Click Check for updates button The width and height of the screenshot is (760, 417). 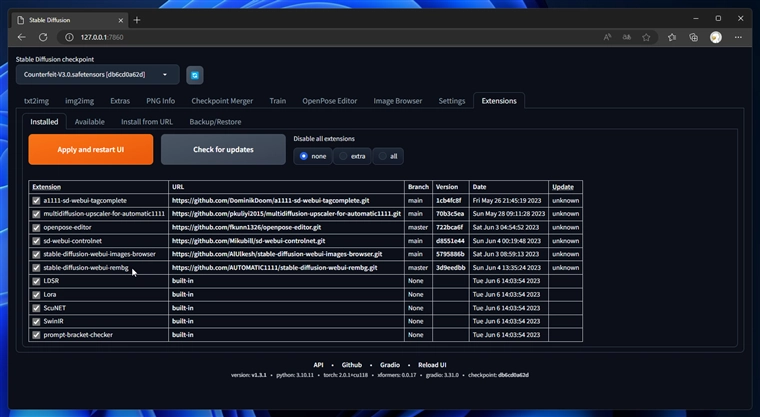[223, 149]
